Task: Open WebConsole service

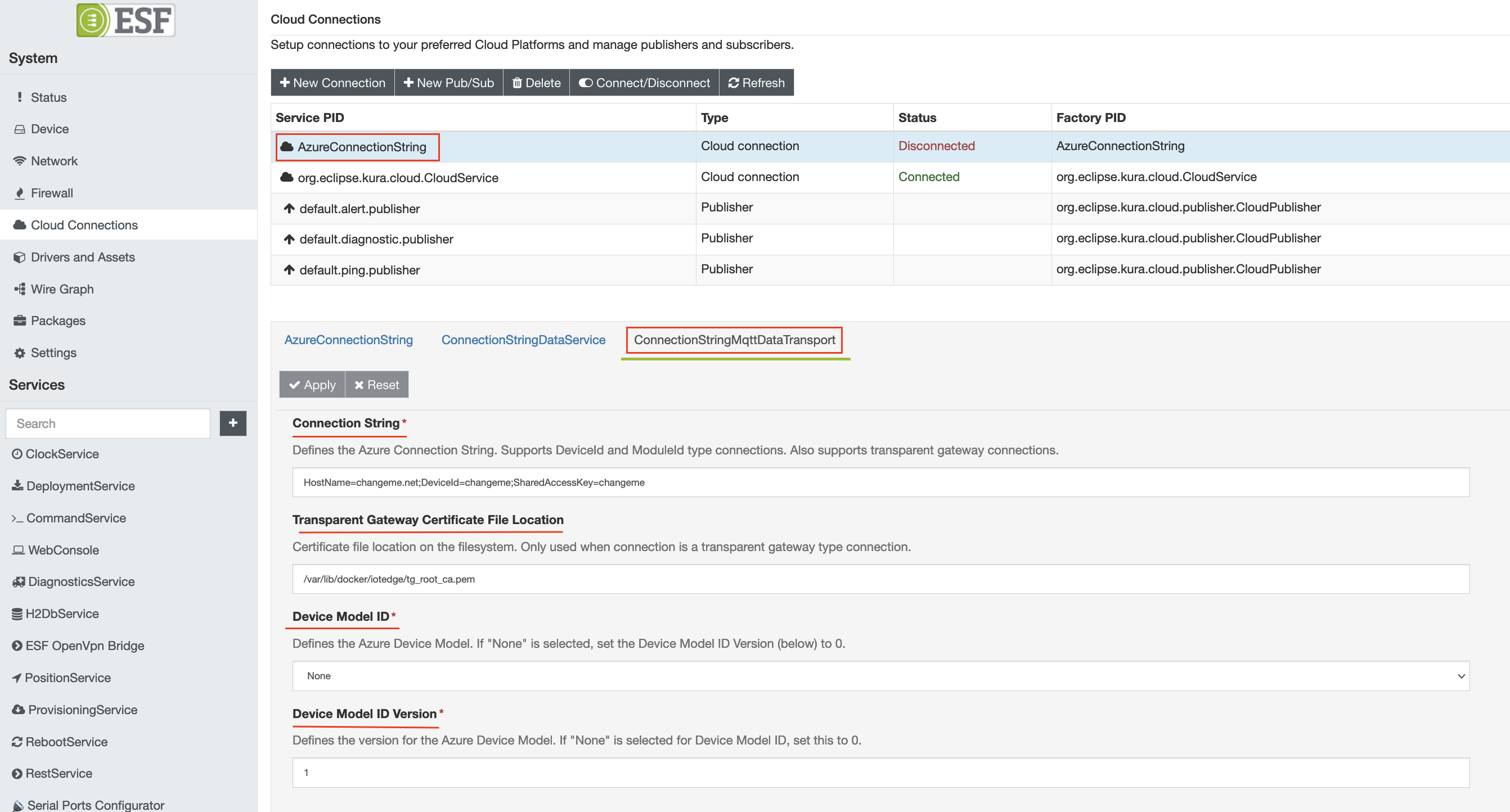Action: coord(64,550)
